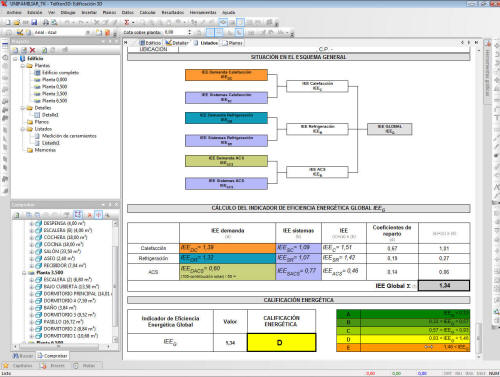Image resolution: width=500 pixels, height=377 pixels.
Task: Click the highlighted frame-select icon in Comprobar toolbar
Action: click(x=78, y=215)
